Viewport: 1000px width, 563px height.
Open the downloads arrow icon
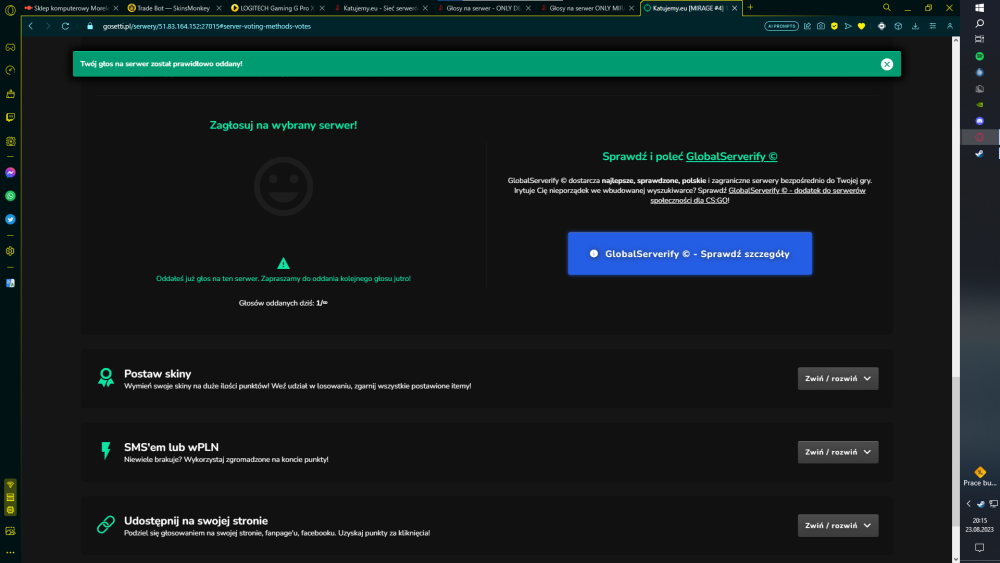click(x=915, y=26)
